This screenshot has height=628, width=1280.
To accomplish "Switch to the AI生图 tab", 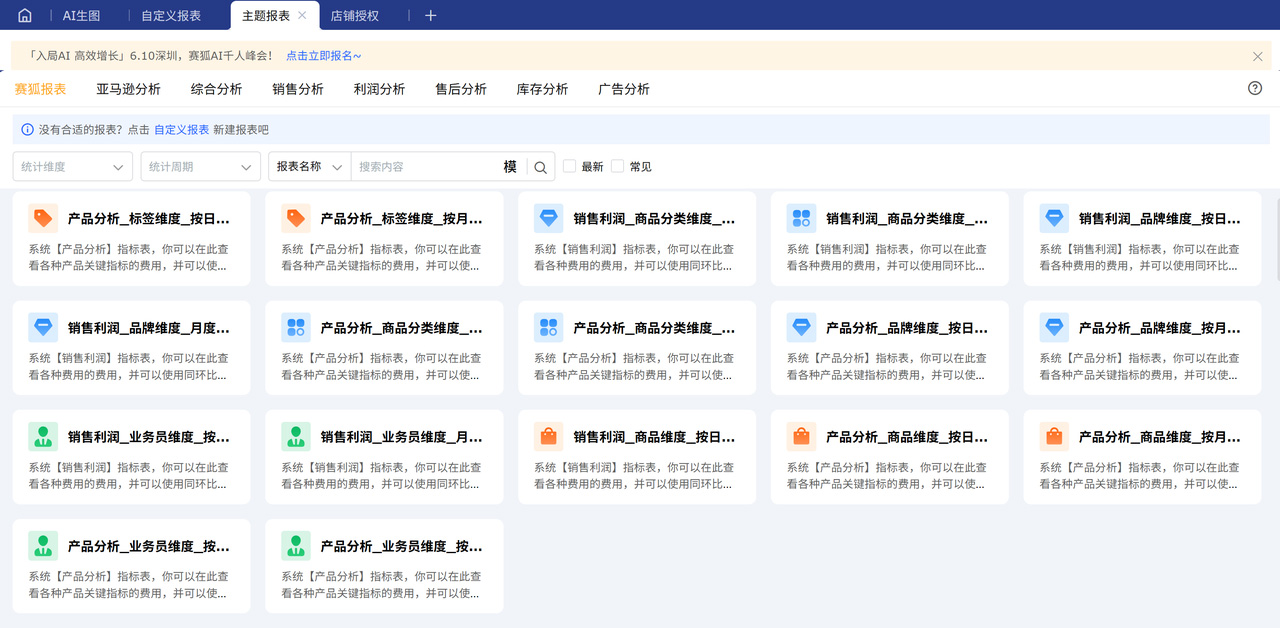I will [82, 15].
